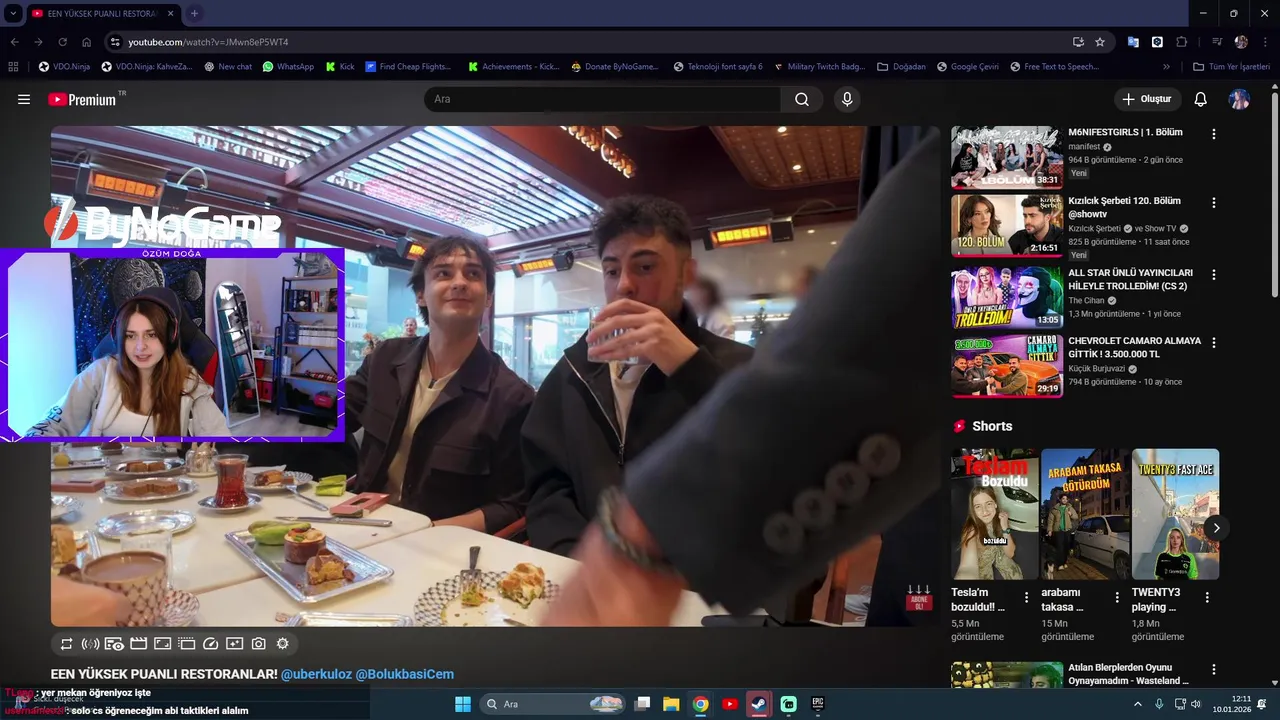Click the cinema clapperboard icon below the video
Screen dimensions: 1280x720
pos(138,644)
